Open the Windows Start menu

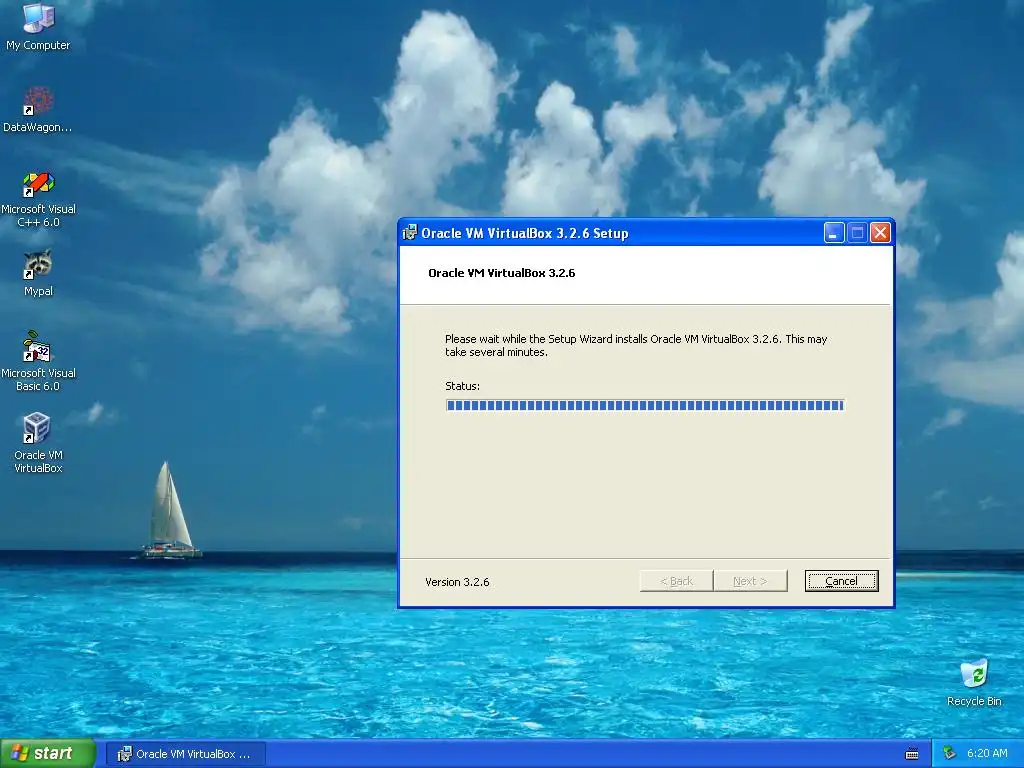click(x=47, y=754)
